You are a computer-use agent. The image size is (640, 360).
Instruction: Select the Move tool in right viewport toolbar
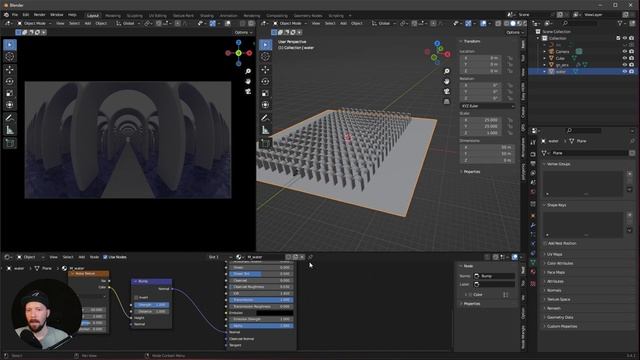pyautogui.click(x=265, y=70)
